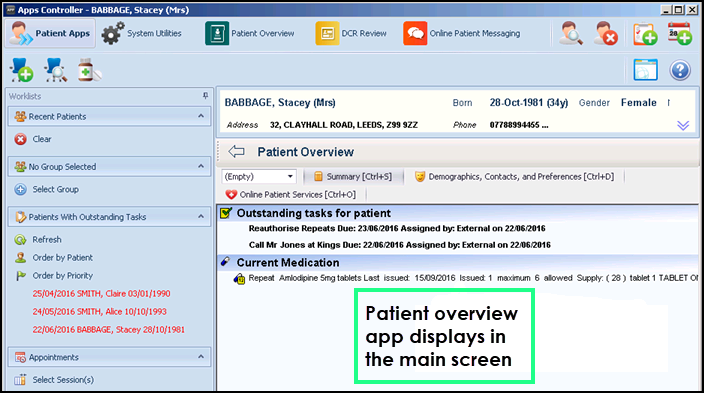Image resolution: width=704 pixels, height=393 pixels.
Task: Expand patient banner with double chevron
Action: [x=683, y=125]
